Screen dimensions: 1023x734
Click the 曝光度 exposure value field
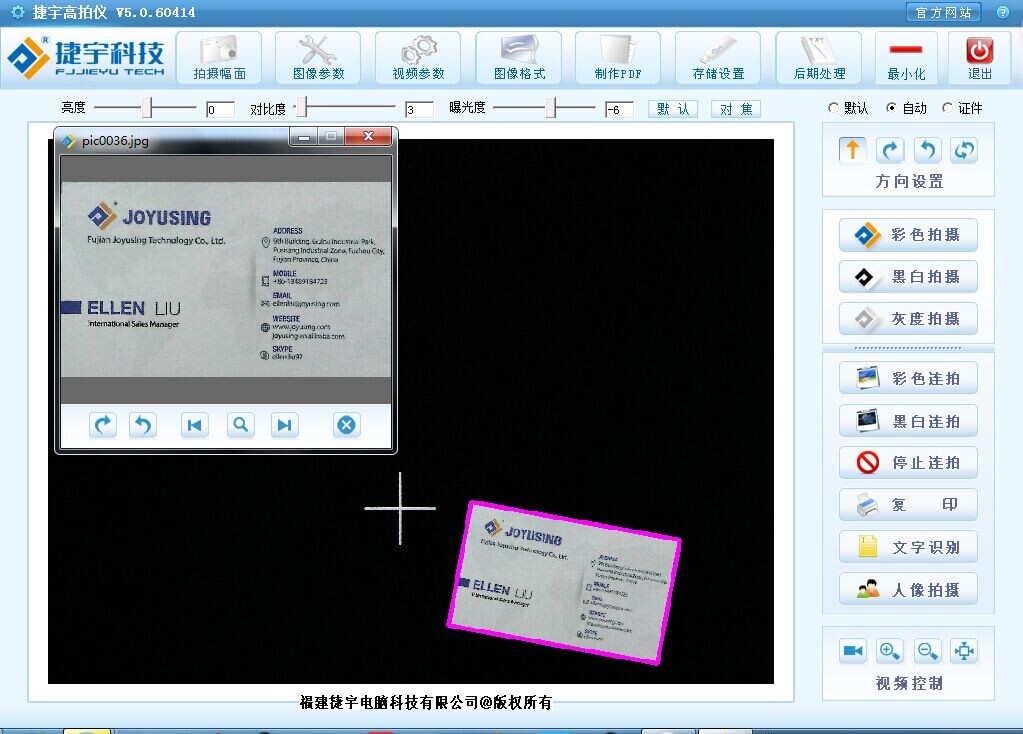(x=619, y=110)
